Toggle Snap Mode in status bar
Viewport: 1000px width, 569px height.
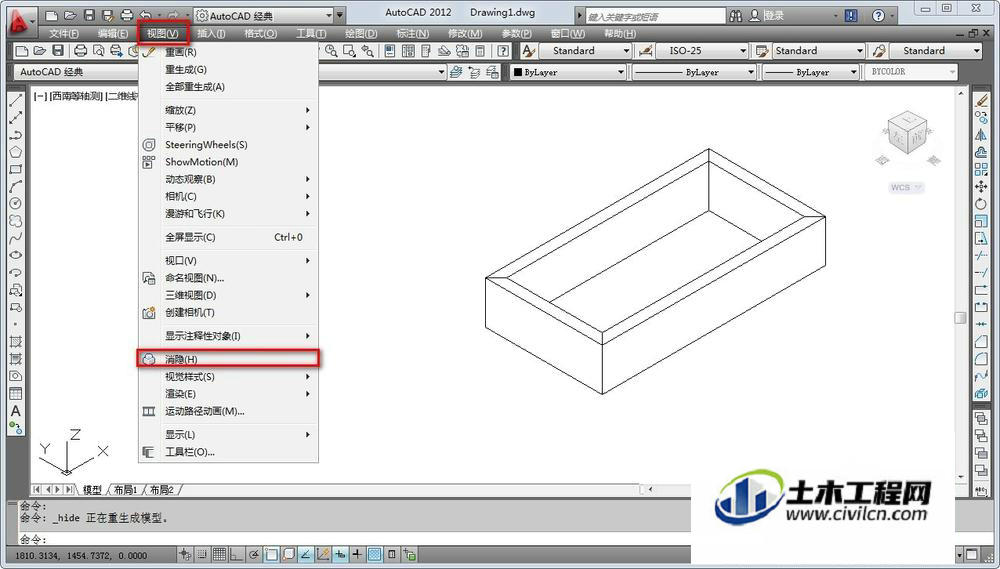click(202, 554)
